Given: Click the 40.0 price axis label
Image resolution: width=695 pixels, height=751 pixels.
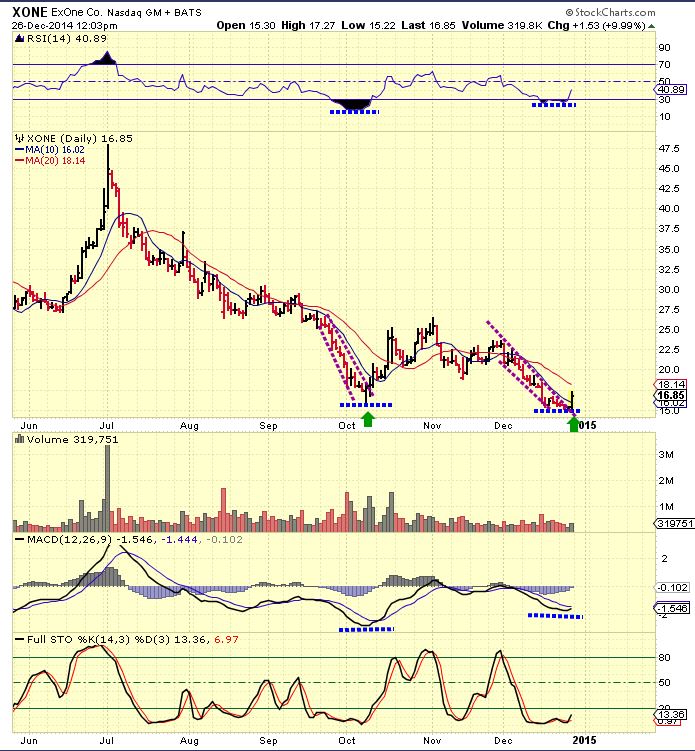Looking at the screenshot, I should coord(669,209).
